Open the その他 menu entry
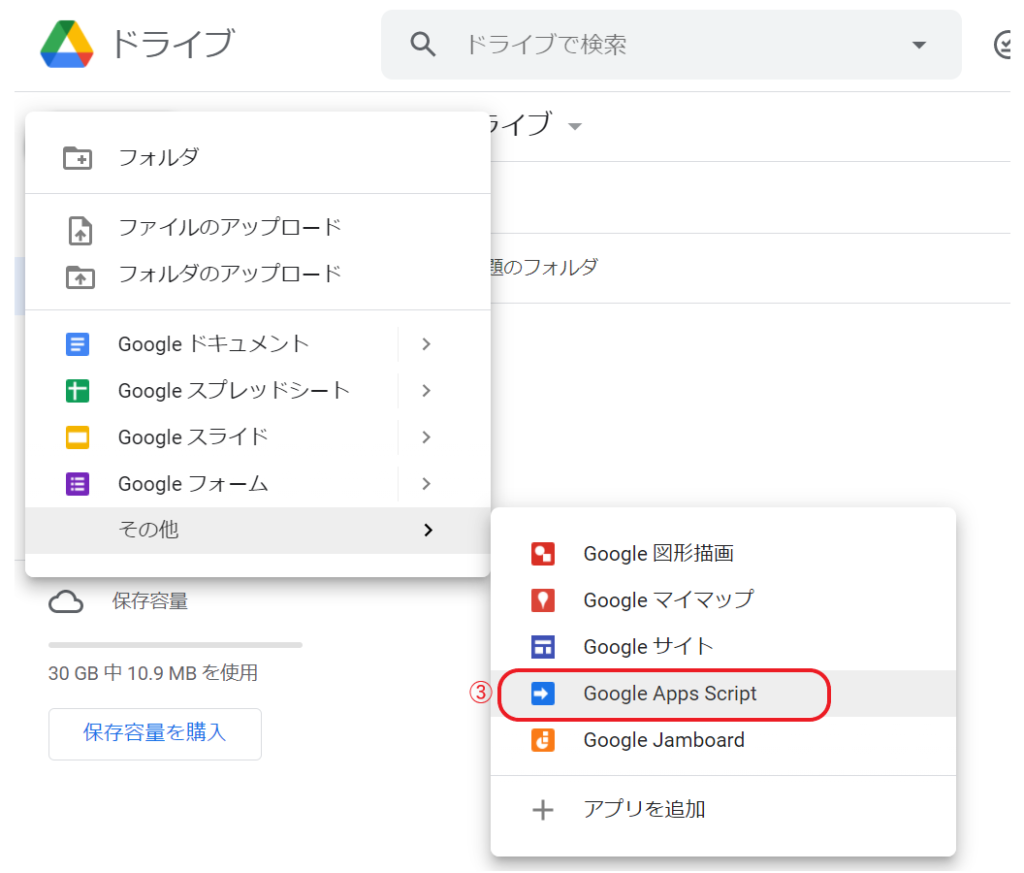 tap(257, 530)
